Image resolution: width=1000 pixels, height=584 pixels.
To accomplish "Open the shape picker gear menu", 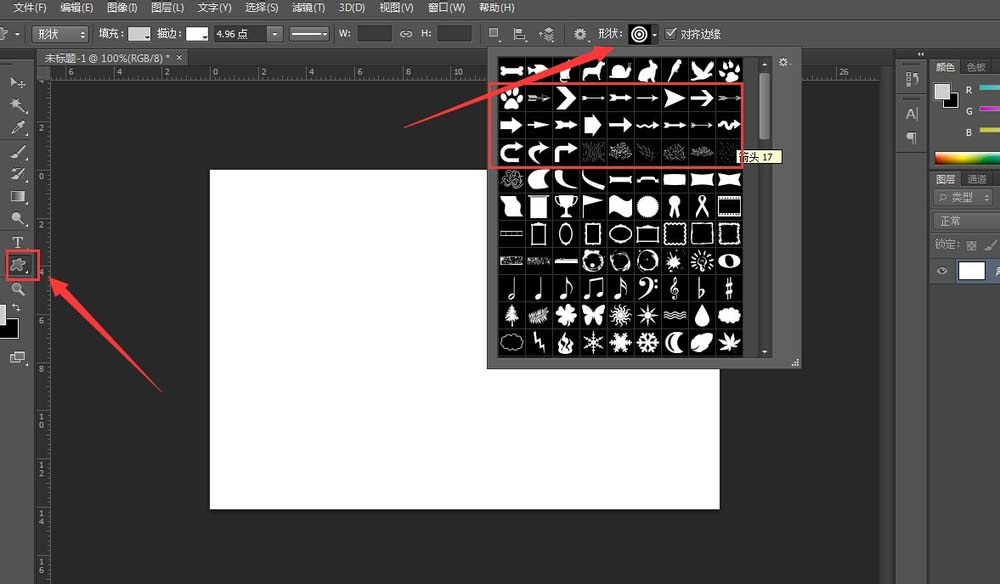I will pyautogui.click(x=783, y=61).
